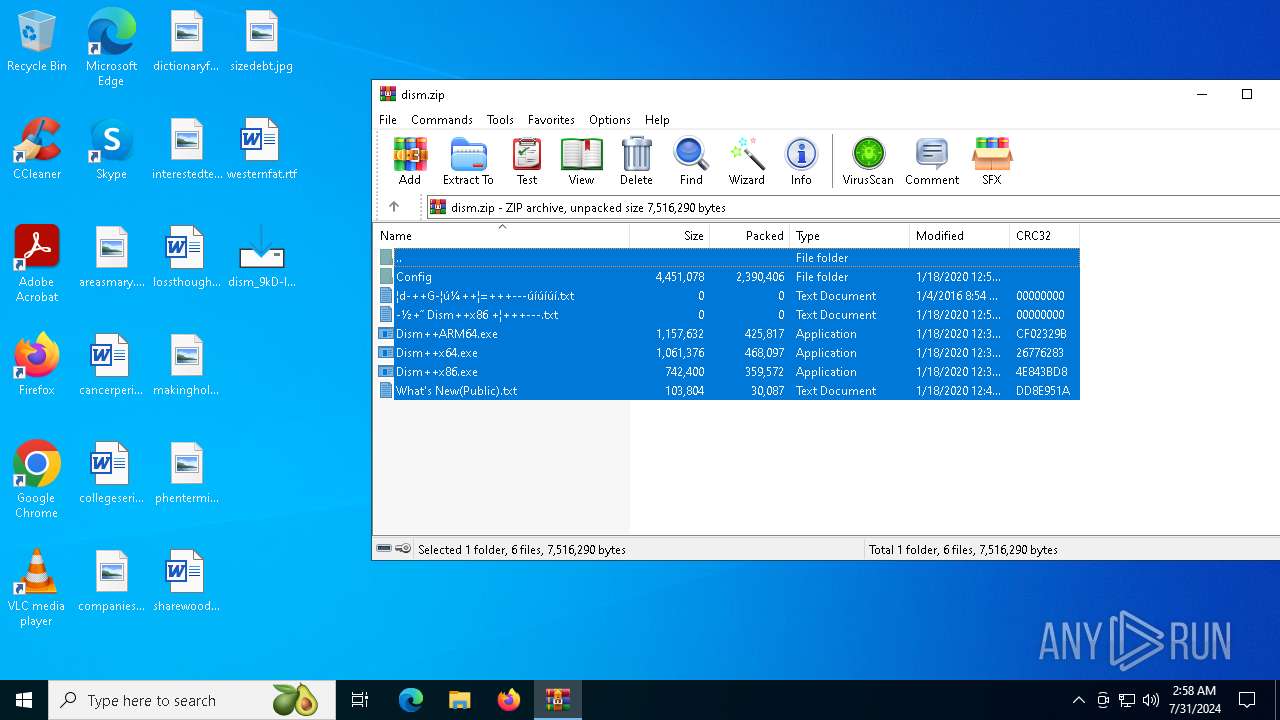Open Recycle Bin desktop icon
The height and width of the screenshot is (720, 1280).
tap(37, 42)
